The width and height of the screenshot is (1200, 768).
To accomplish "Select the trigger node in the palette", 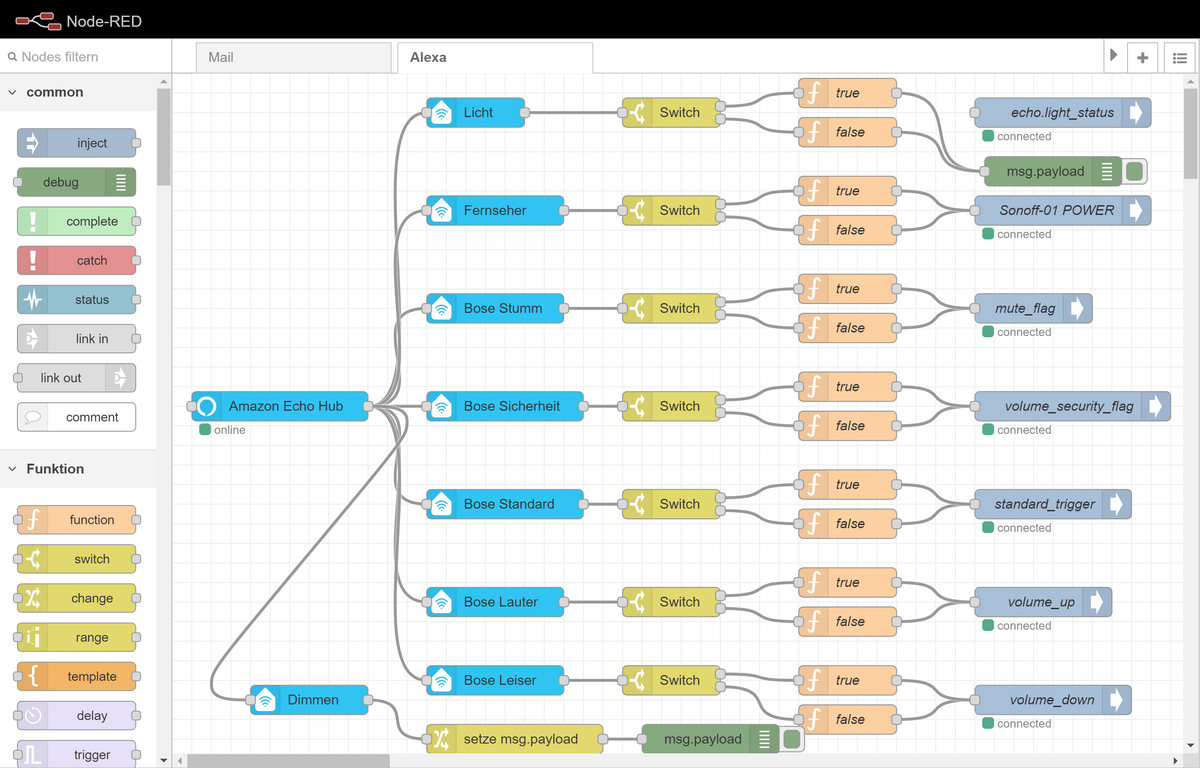I will coord(77,755).
